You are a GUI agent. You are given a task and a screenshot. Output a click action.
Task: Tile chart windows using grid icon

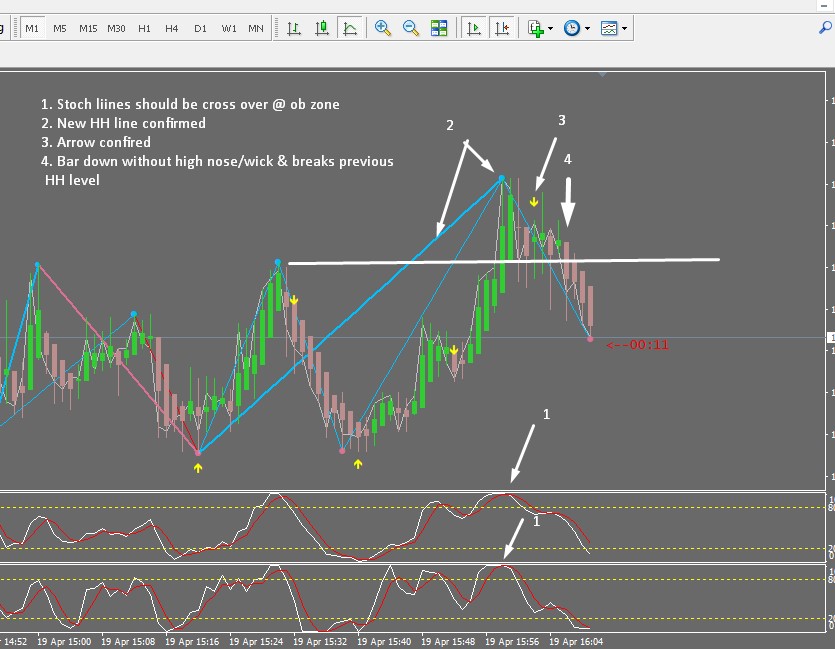(439, 28)
